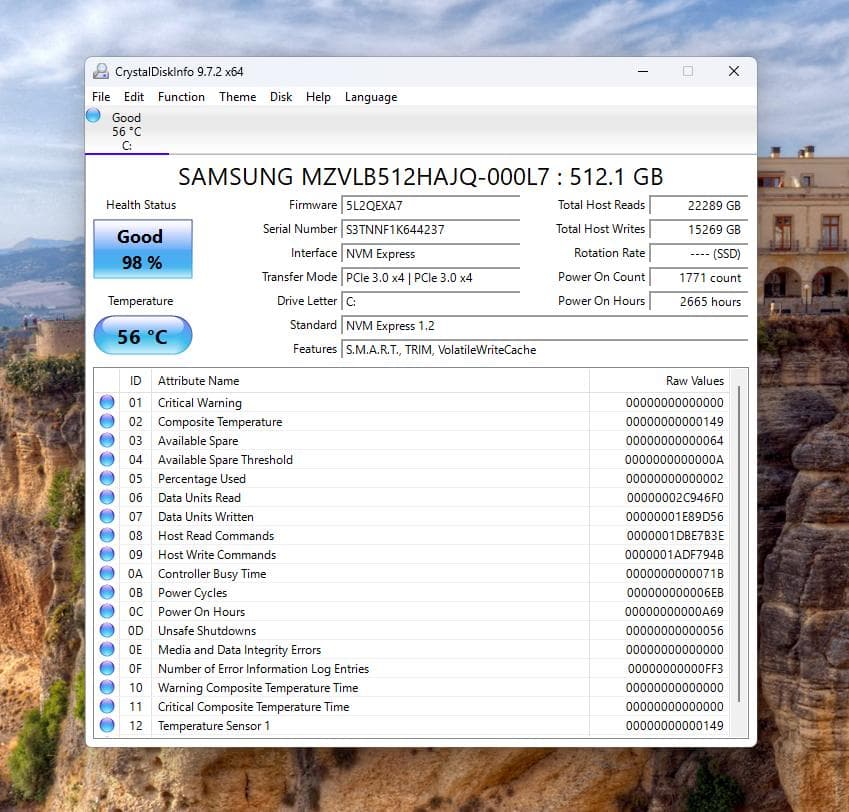This screenshot has width=849, height=812.
Task: Click the status icon next to Power Cycles
Action: pyautogui.click(x=108, y=592)
